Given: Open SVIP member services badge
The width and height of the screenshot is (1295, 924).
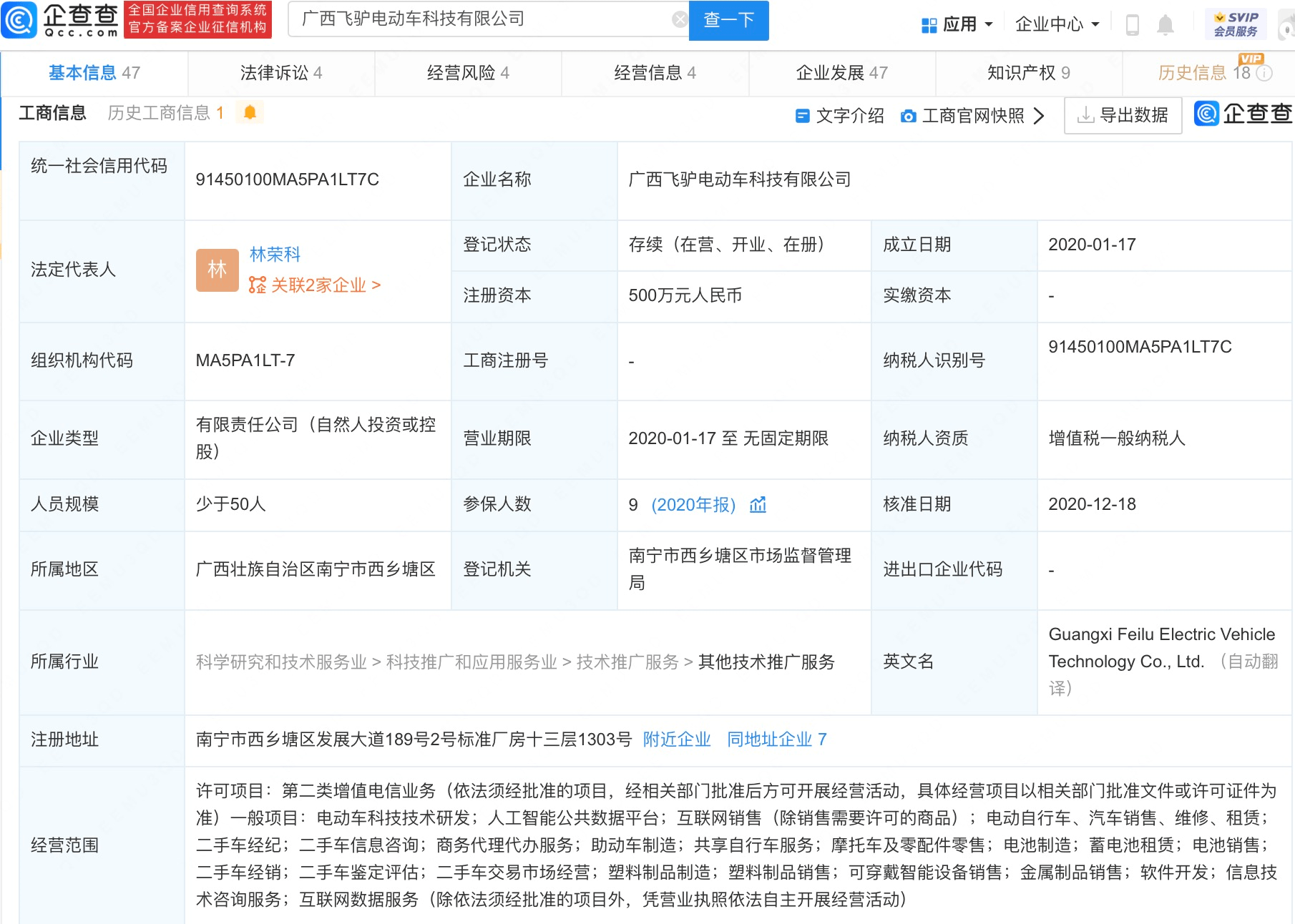Looking at the screenshot, I should (x=1236, y=24).
